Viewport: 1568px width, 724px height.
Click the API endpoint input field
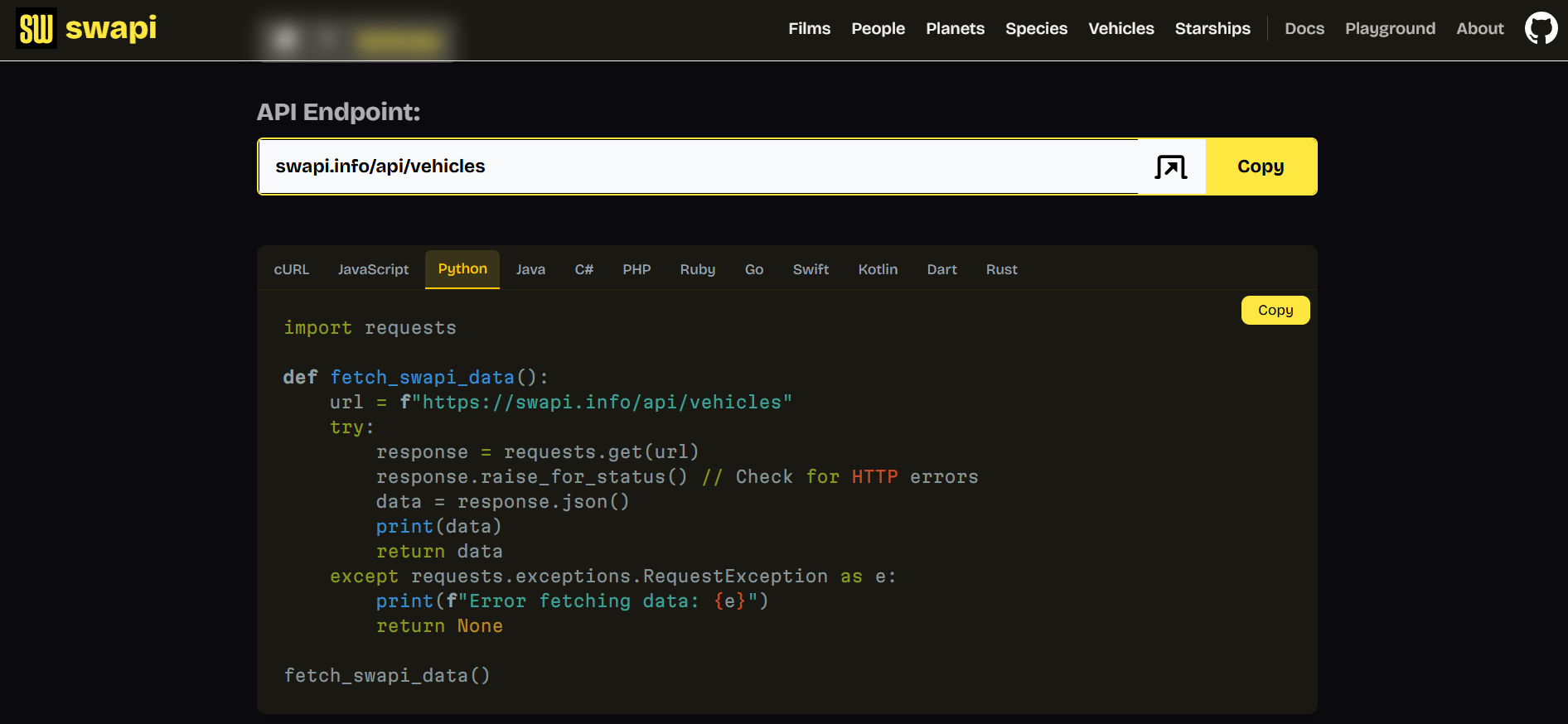698,167
